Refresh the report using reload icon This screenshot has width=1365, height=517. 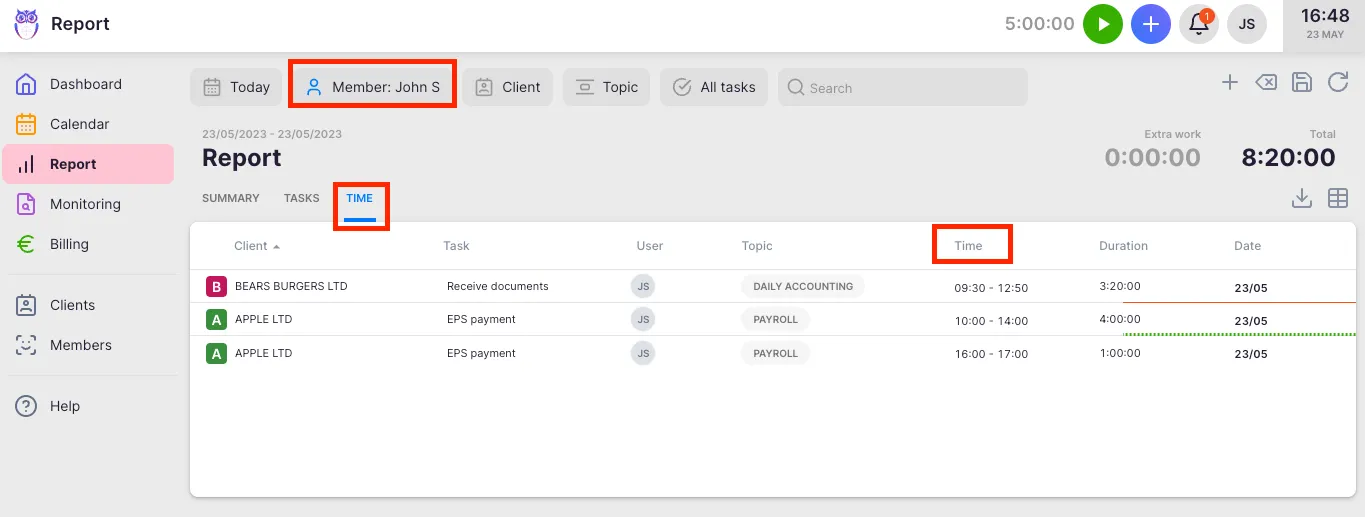click(1338, 83)
